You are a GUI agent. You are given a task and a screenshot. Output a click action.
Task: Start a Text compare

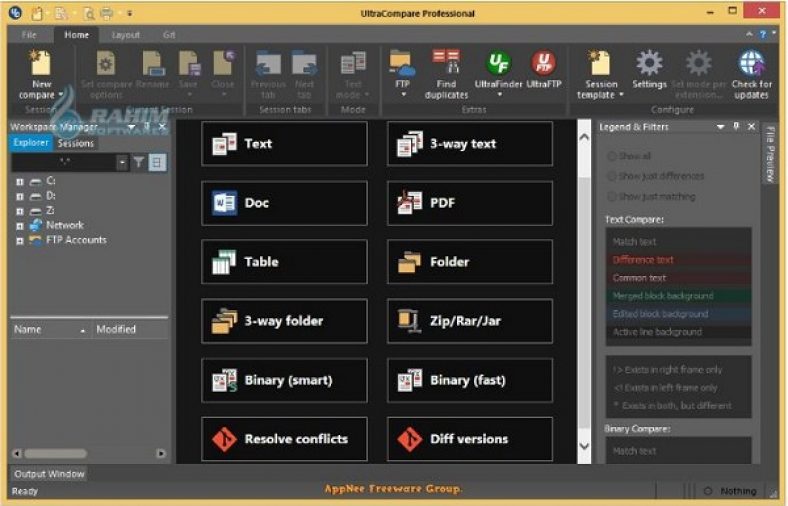click(284, 144)
